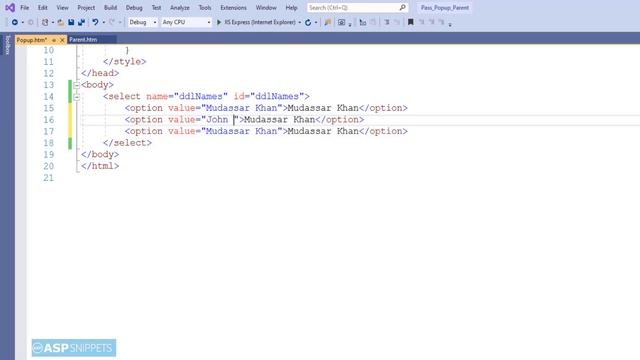Viewport: 640px width, 360px height.
Task: Click the </style> tag on line 11
Action: coord(124,62)
